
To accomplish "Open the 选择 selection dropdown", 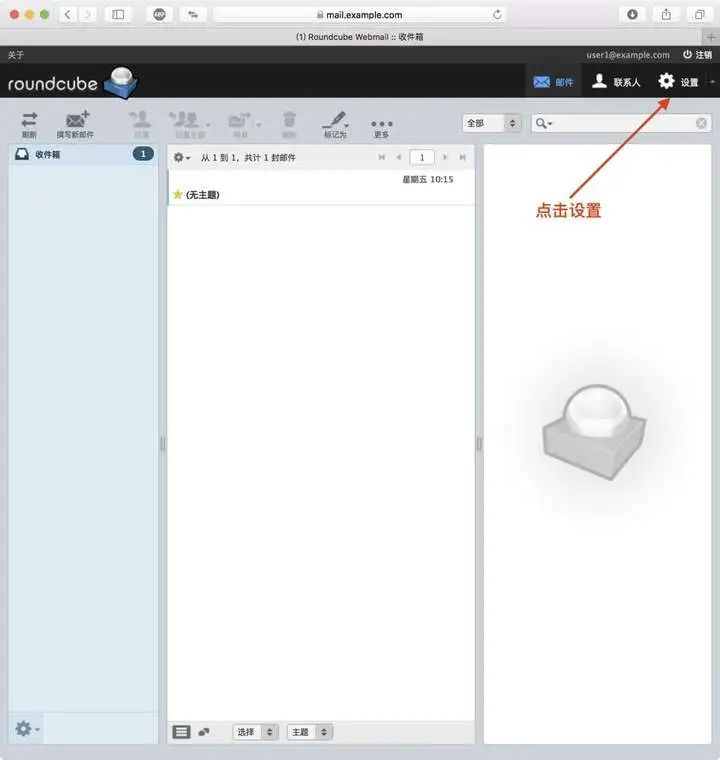I will coord(256,732).
